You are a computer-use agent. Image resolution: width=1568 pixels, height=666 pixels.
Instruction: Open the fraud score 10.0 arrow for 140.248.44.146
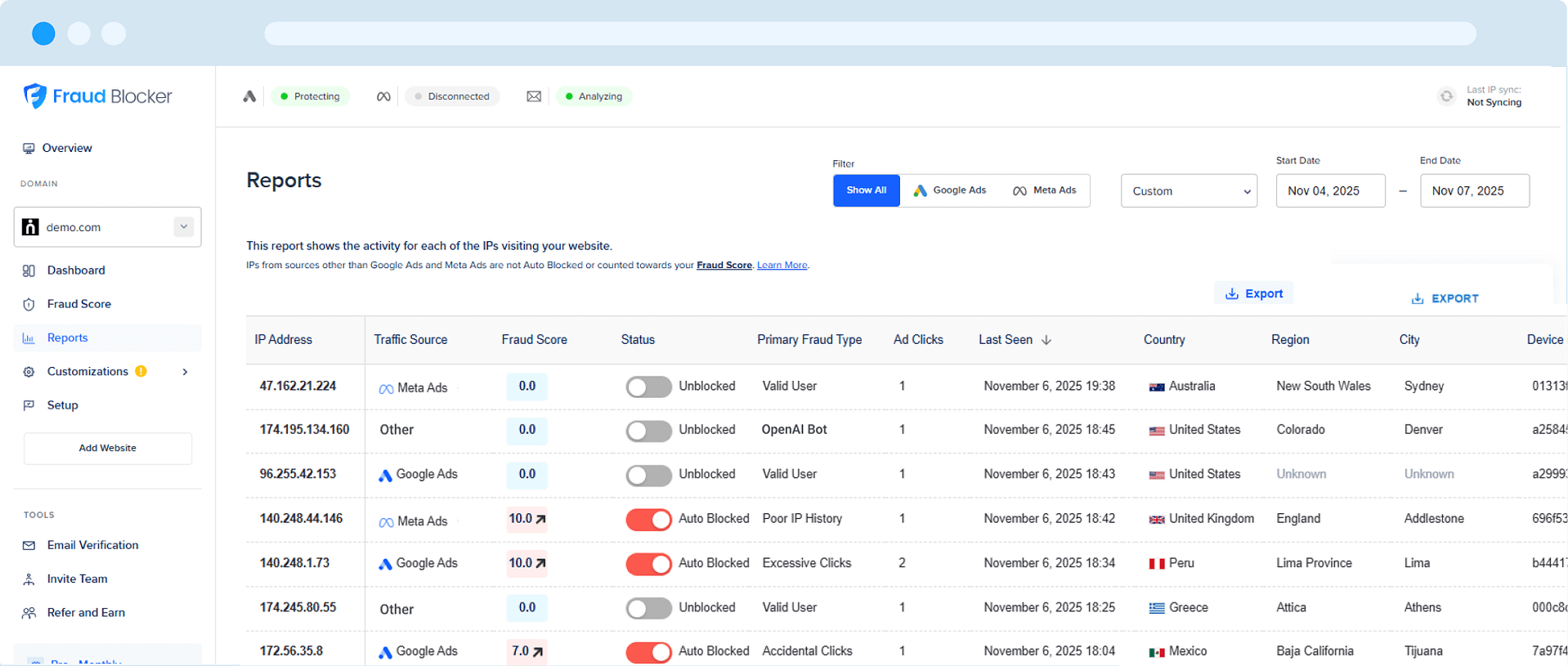tap(540, 519)
